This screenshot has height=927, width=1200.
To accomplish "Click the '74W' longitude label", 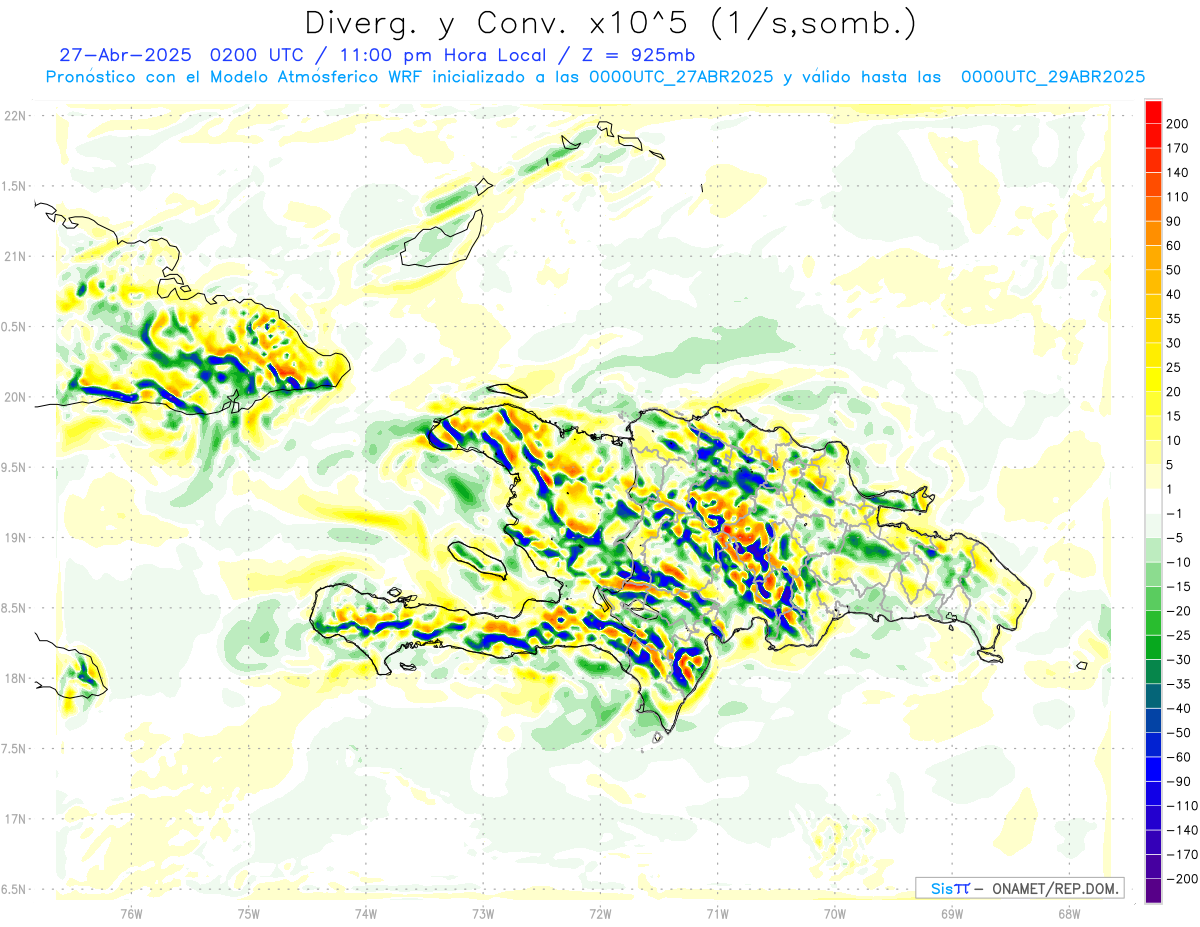I will click(366, 914).
